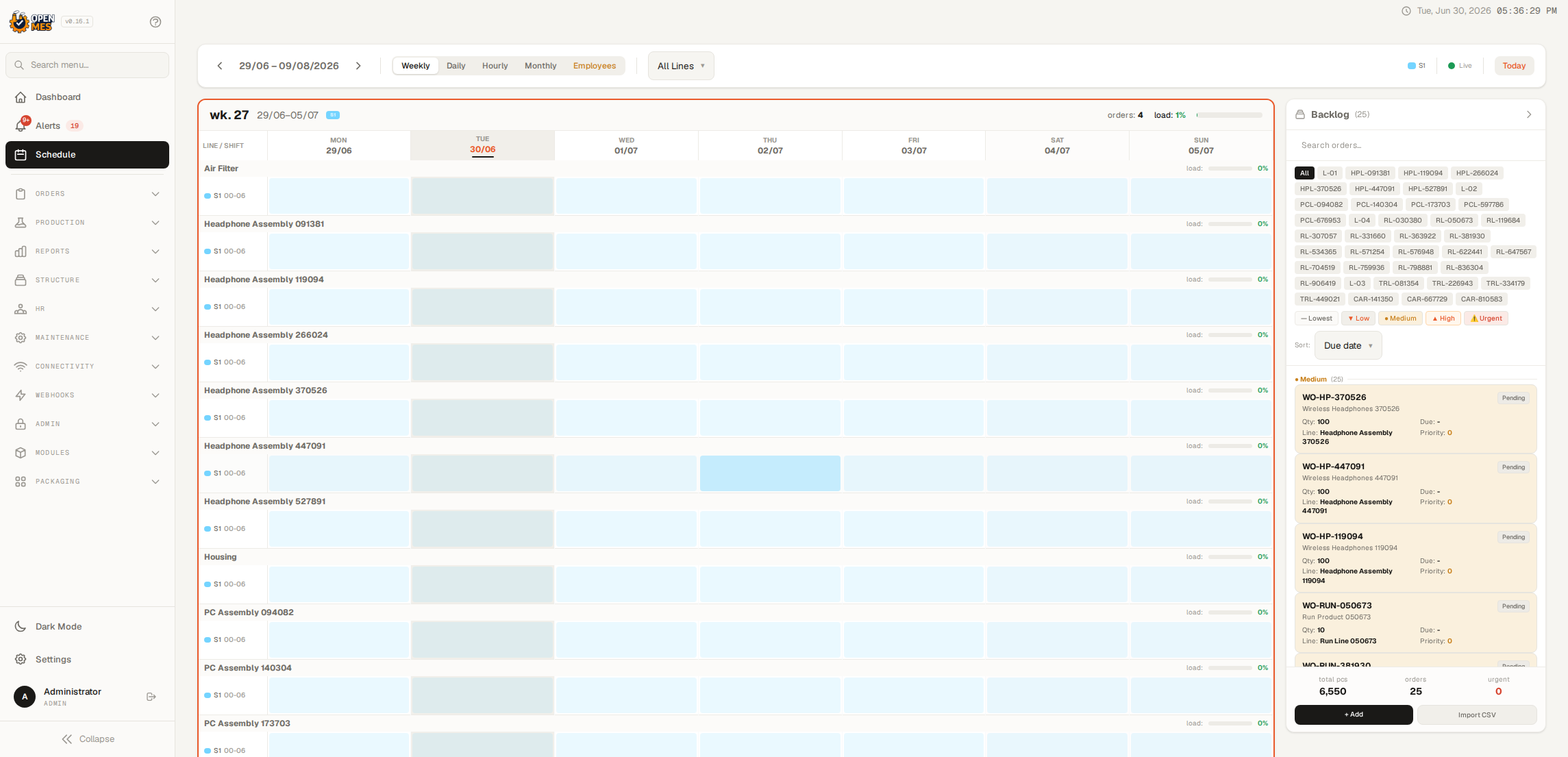Image resolution: width=1568 pixels, height=757 pixels.
Task: Collapse the sidebar with double-chevron icon
Action: (x=67, y=739)
